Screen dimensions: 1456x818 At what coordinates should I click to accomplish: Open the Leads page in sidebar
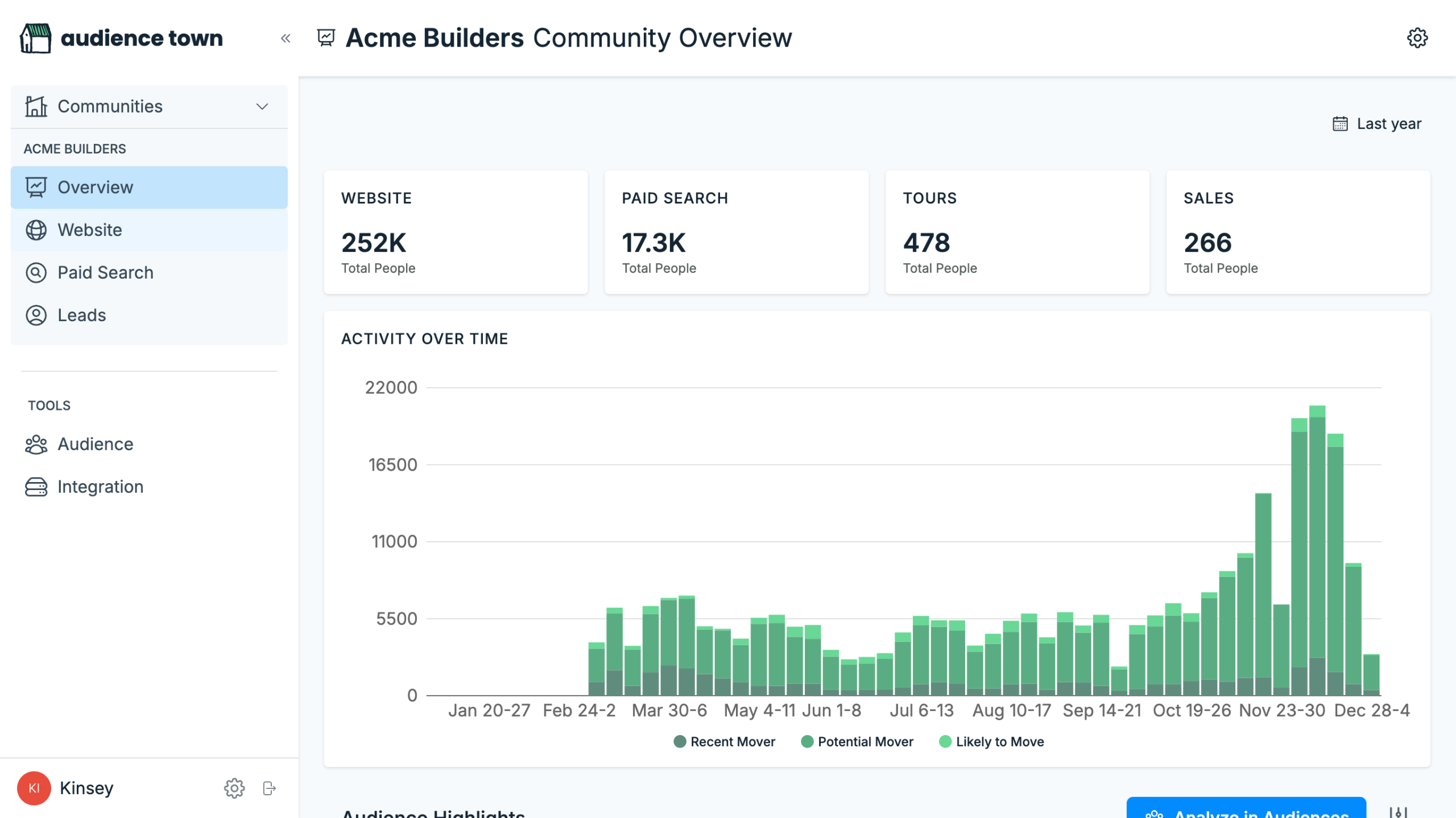tap(82, 315)
